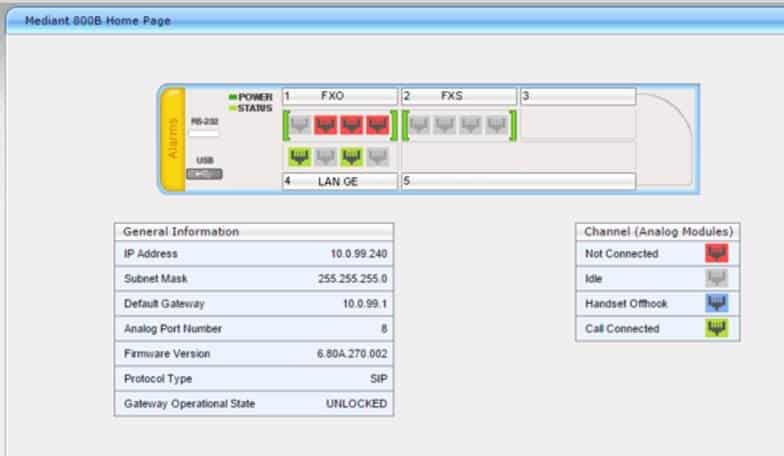
Task: Click the Channel (Analog Modules) legend header
Action: [658, 232]
